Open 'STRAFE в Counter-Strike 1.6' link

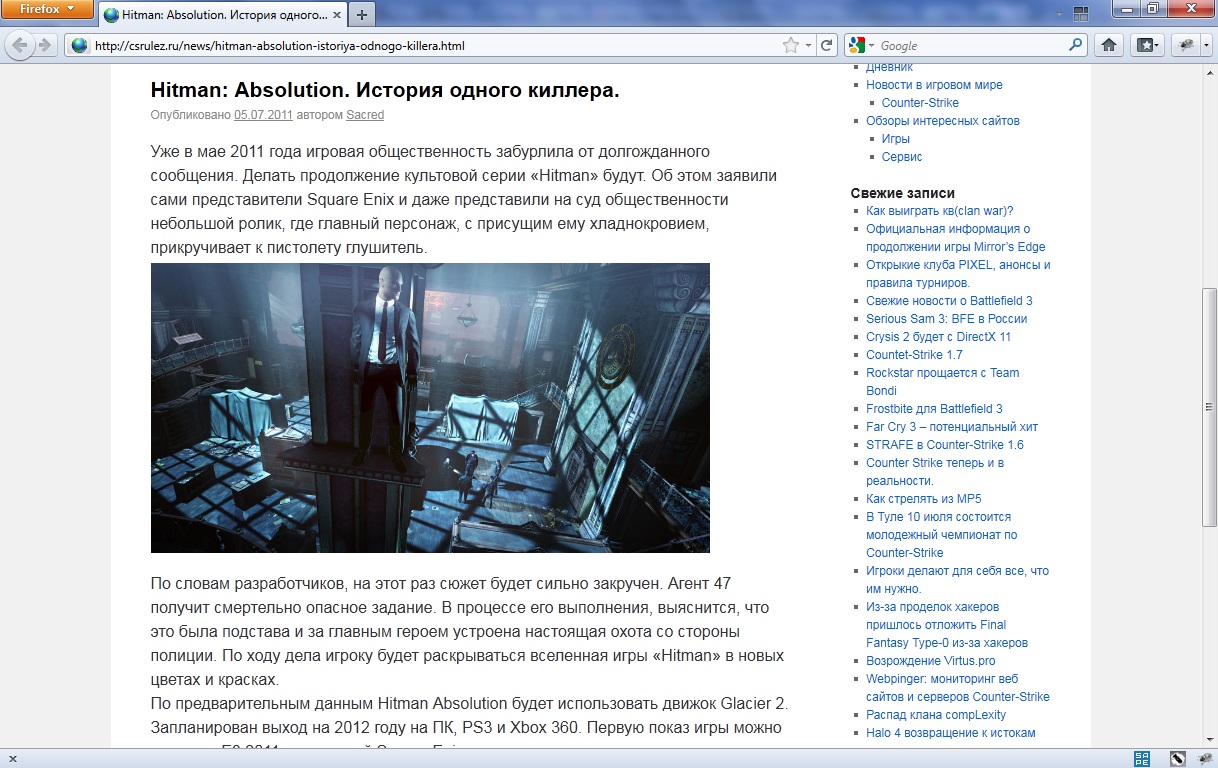pyautogui.click(x=945, y=445)
